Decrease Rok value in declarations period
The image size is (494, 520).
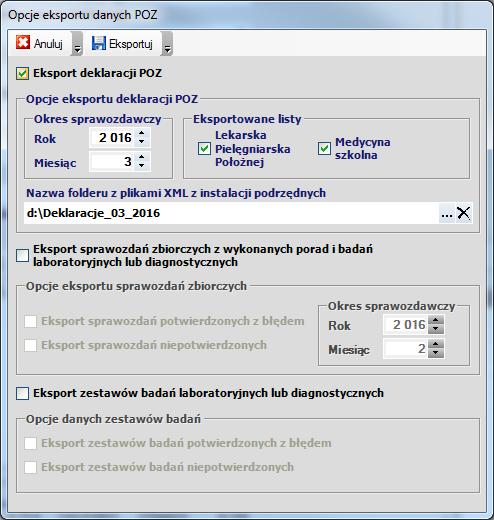142,142
